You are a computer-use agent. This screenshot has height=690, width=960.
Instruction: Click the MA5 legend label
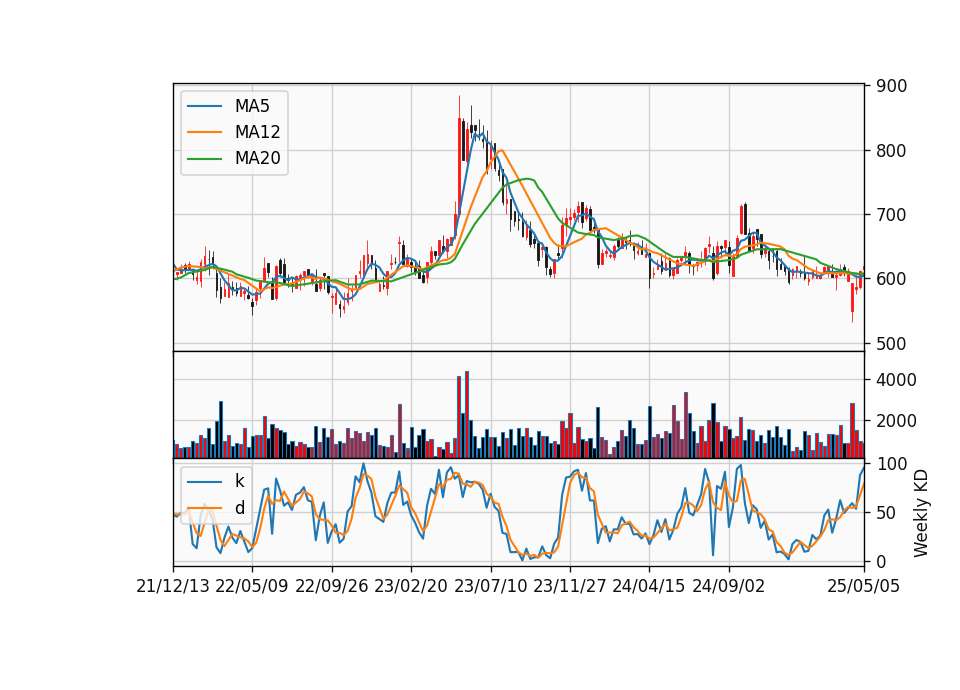252,106
